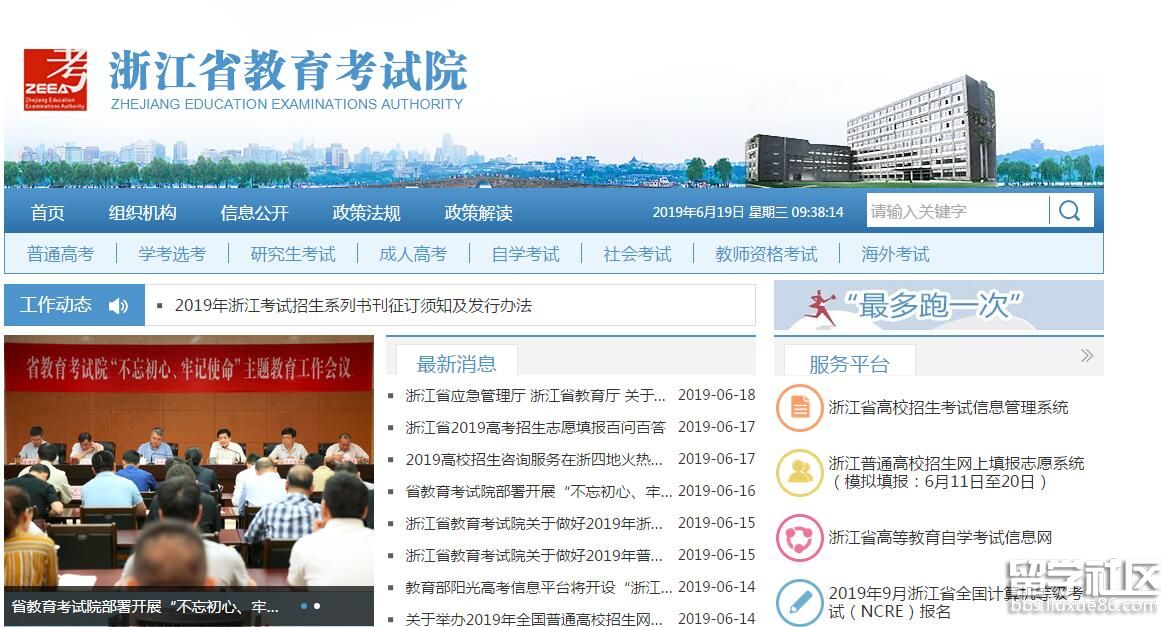Click the keyword search input field
Image resolution: width=1174 pixels, height=627 pixels.
pyautogui.click(x=955, y=211)
